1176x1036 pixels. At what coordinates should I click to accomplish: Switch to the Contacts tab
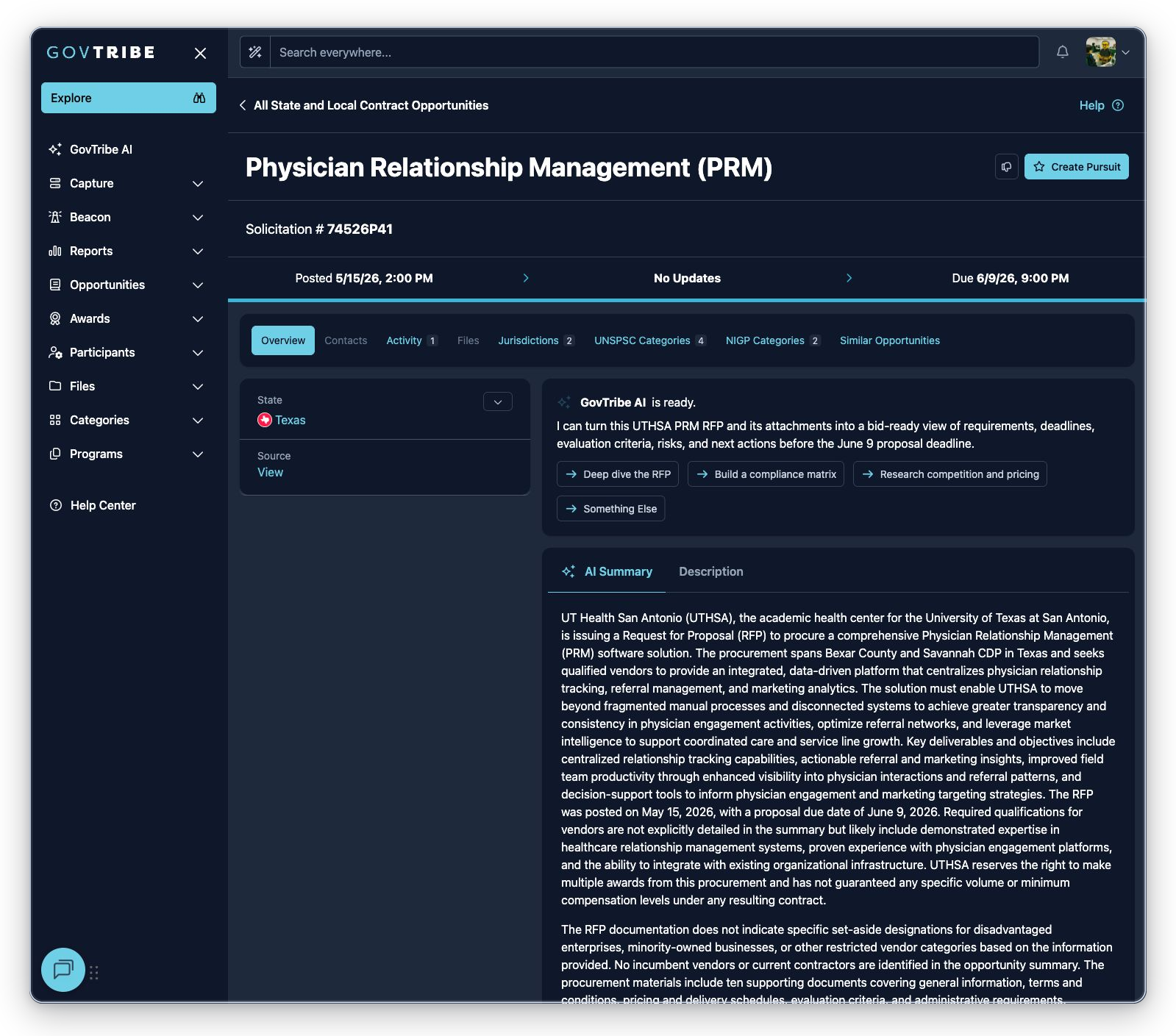(346, 340)
